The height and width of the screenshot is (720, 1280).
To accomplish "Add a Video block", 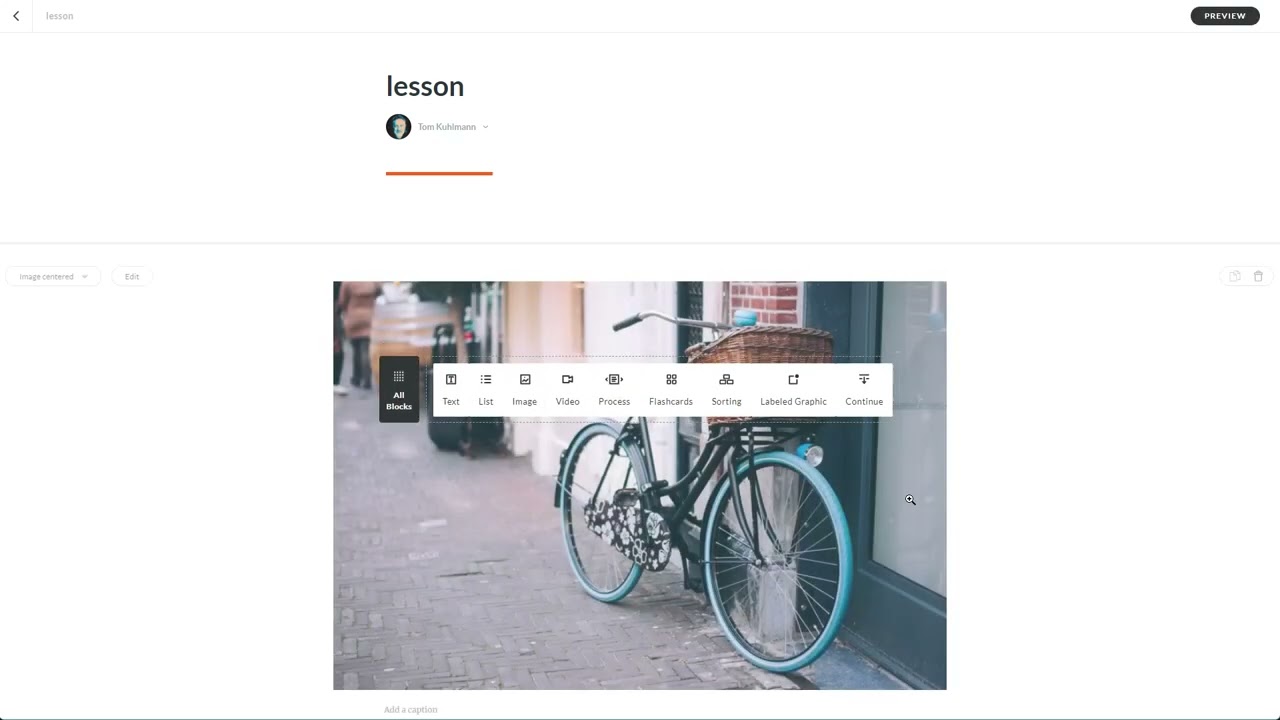I will 567,389.
